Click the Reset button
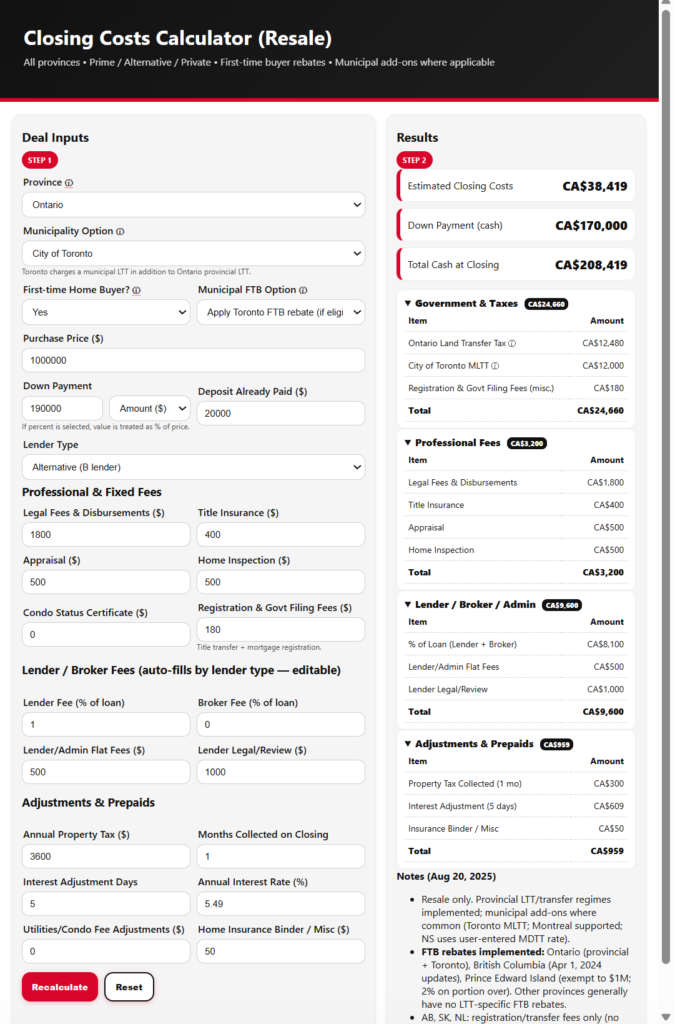Screen dimensions: 675x1024 [129, 987]
